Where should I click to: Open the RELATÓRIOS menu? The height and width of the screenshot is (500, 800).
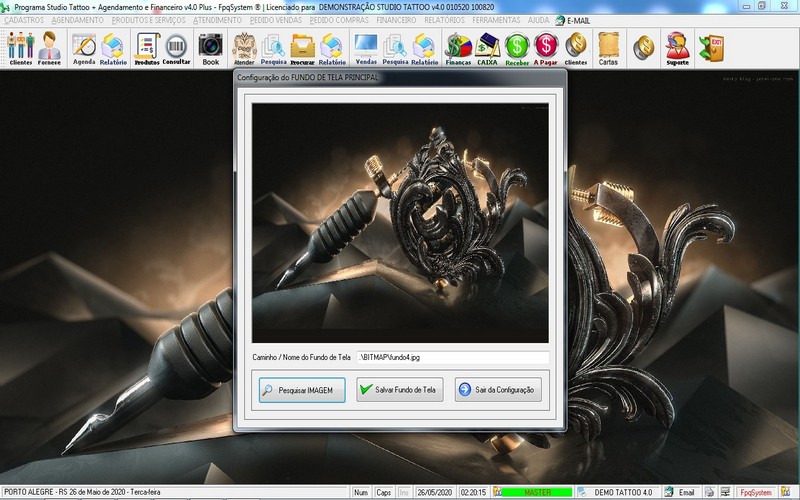(444, 20)
